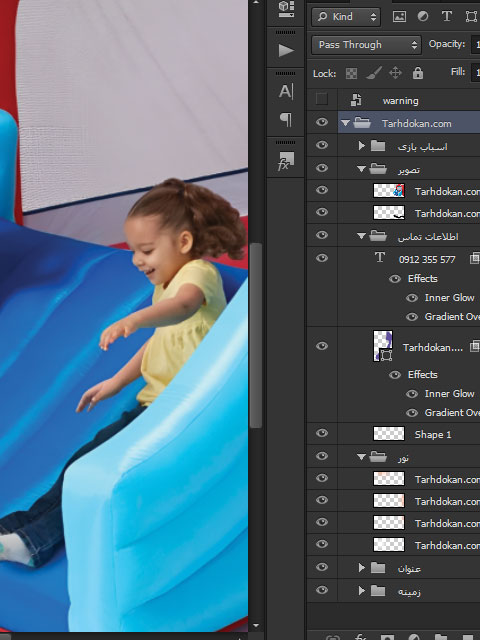Viewport: 480px width, 640px height.
Task: Collapse the نور group
Action: 361,457
